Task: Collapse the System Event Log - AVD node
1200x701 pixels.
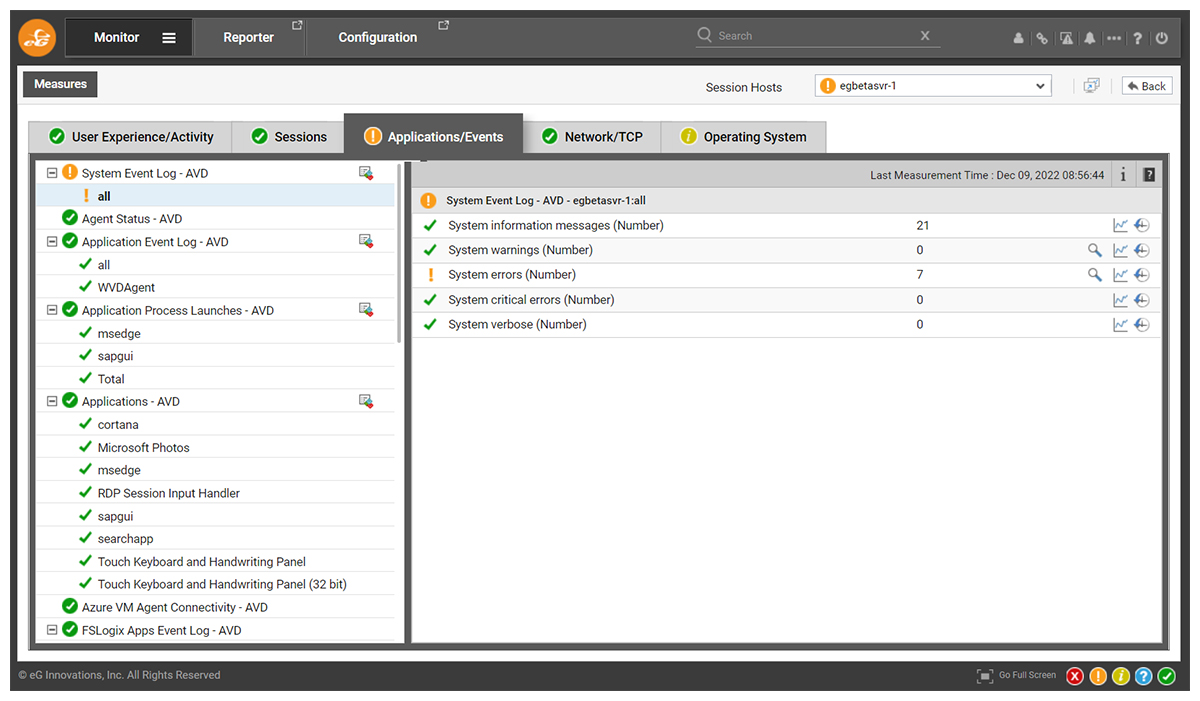Action: click(x=52, y=173)
